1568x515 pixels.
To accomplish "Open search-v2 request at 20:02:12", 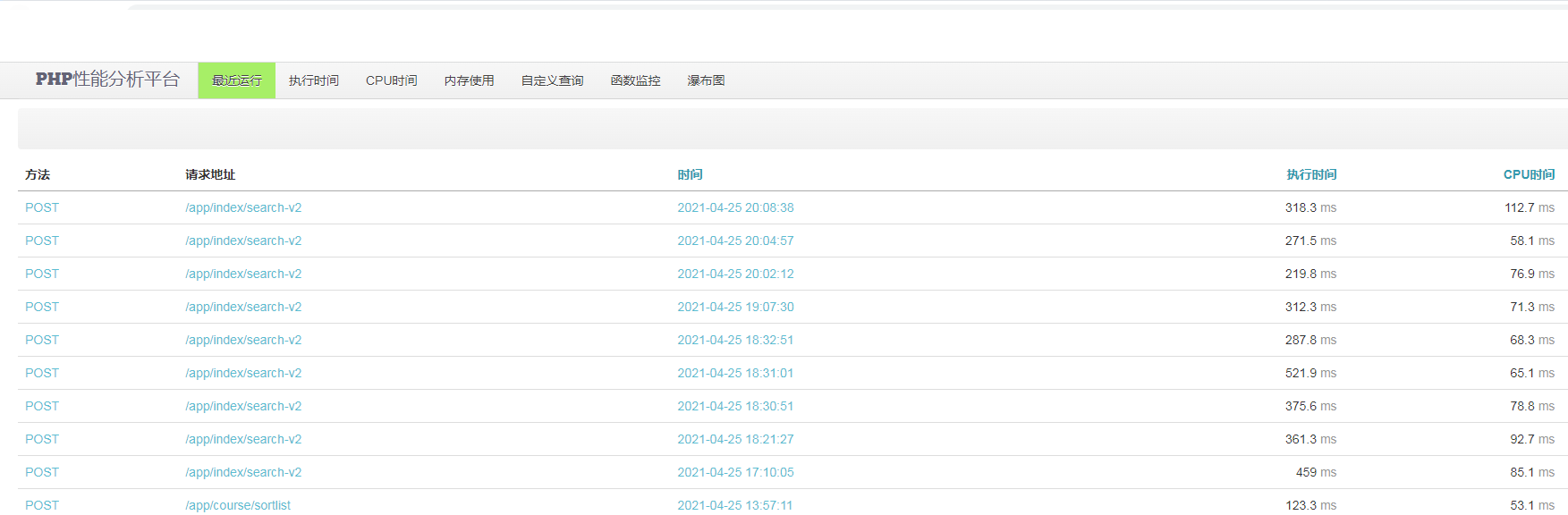I will (243, 274).
